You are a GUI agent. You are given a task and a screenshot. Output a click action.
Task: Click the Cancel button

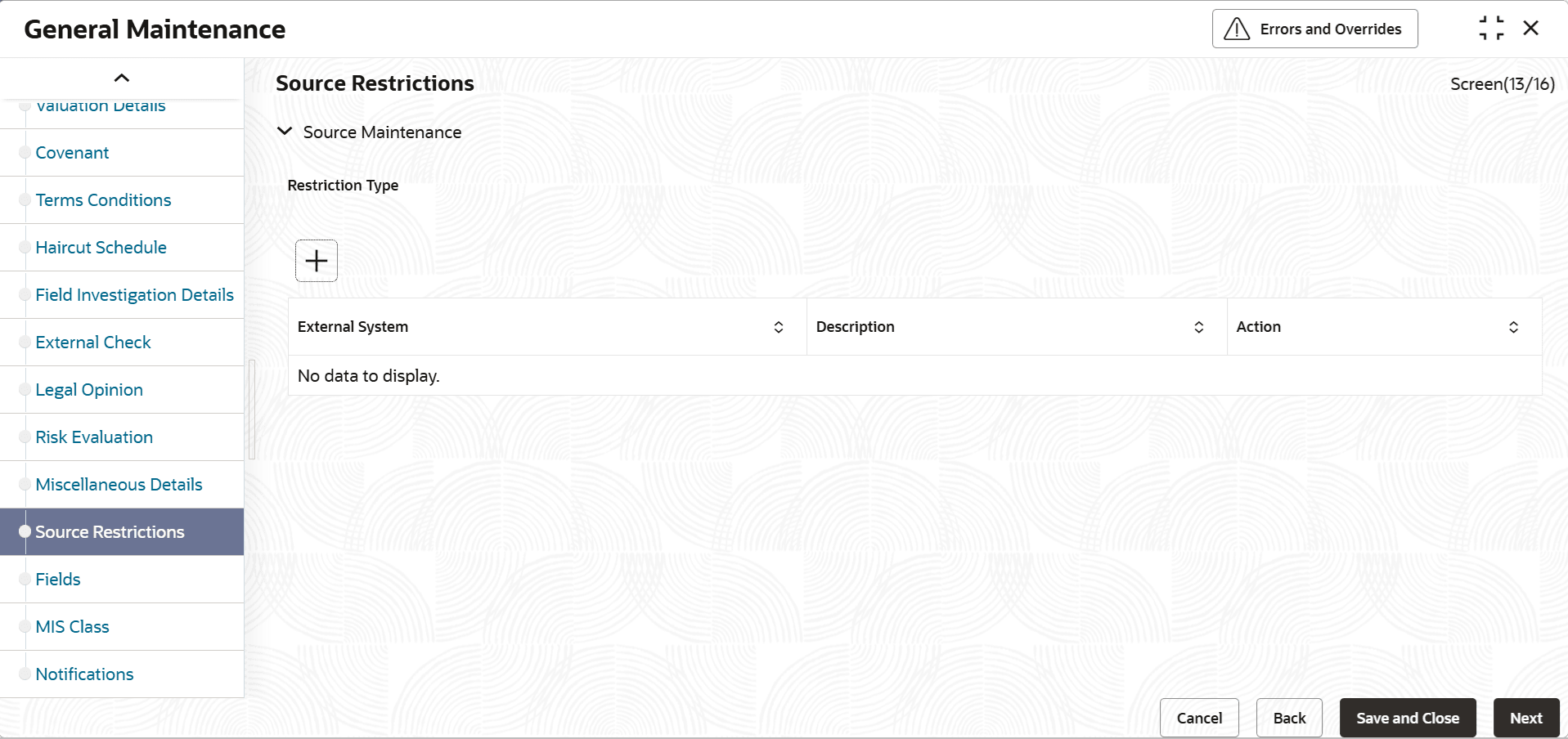(1199, 718)
